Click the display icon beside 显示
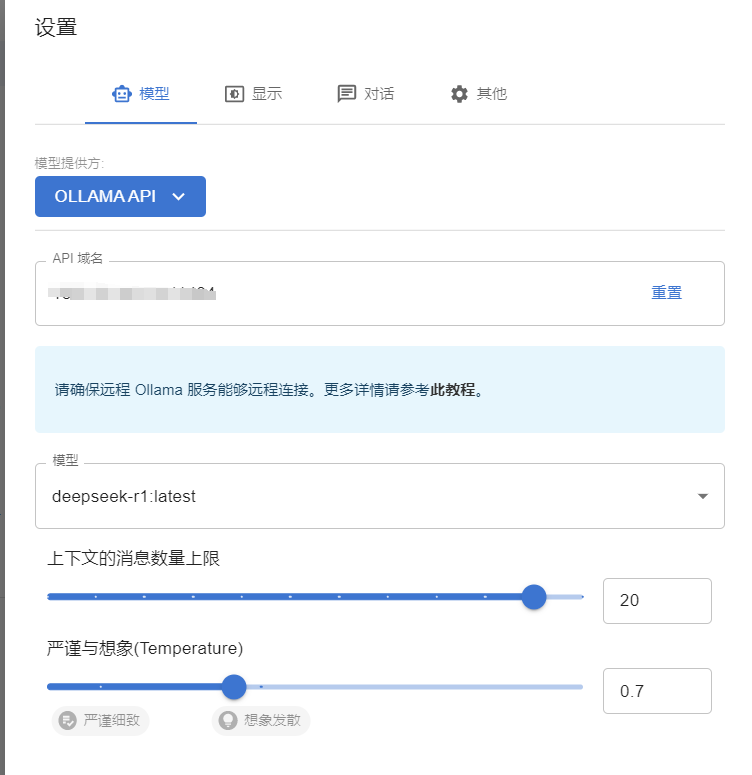 234,93
